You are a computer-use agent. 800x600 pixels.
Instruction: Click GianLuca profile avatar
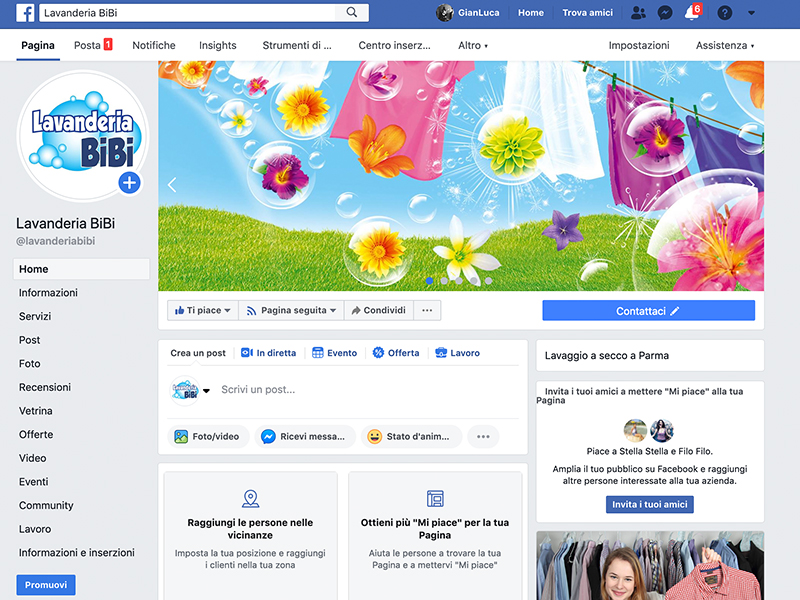pos(444,12)
